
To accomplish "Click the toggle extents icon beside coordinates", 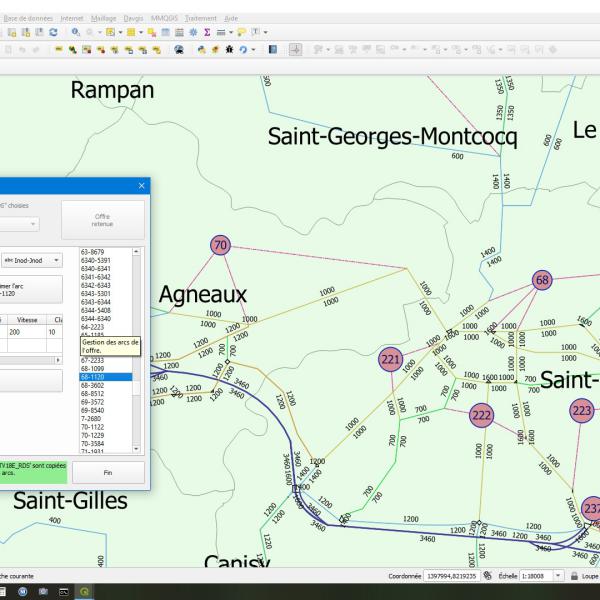I will [x=485, y=576].
